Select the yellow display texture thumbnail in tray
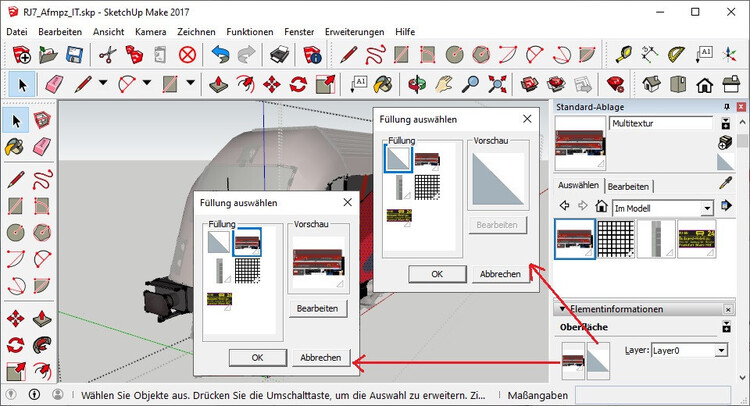 (696, 239)
